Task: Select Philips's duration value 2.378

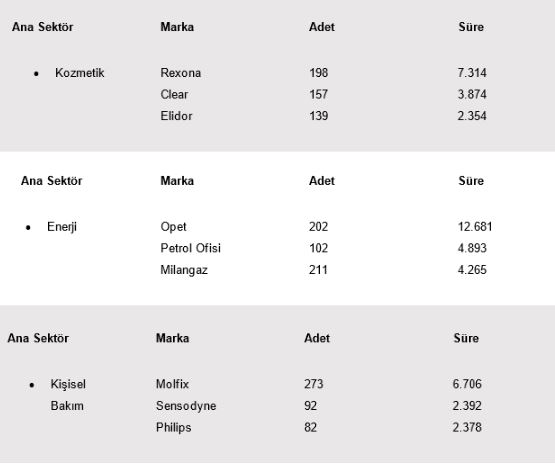Action: click(467, 428)
